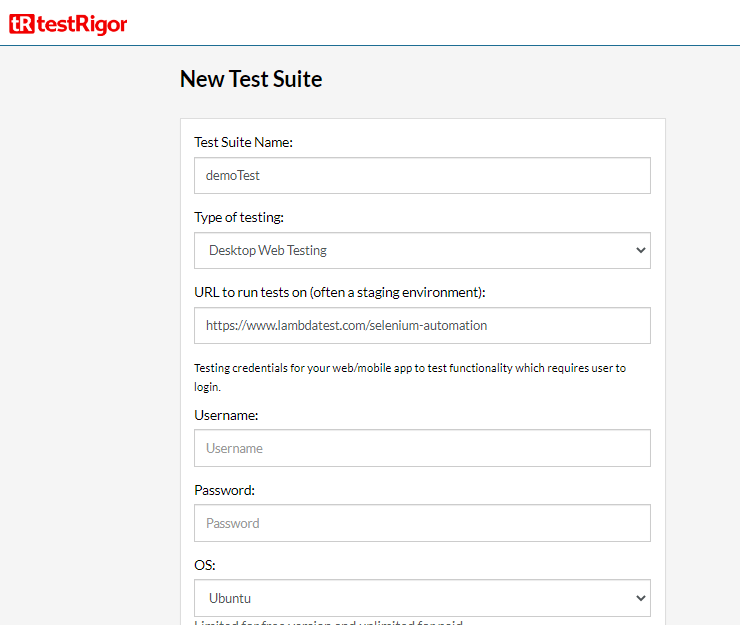Click the red tR logo mark
The image size is (740, 625).
pyautogui.click(x=21, y=23)
